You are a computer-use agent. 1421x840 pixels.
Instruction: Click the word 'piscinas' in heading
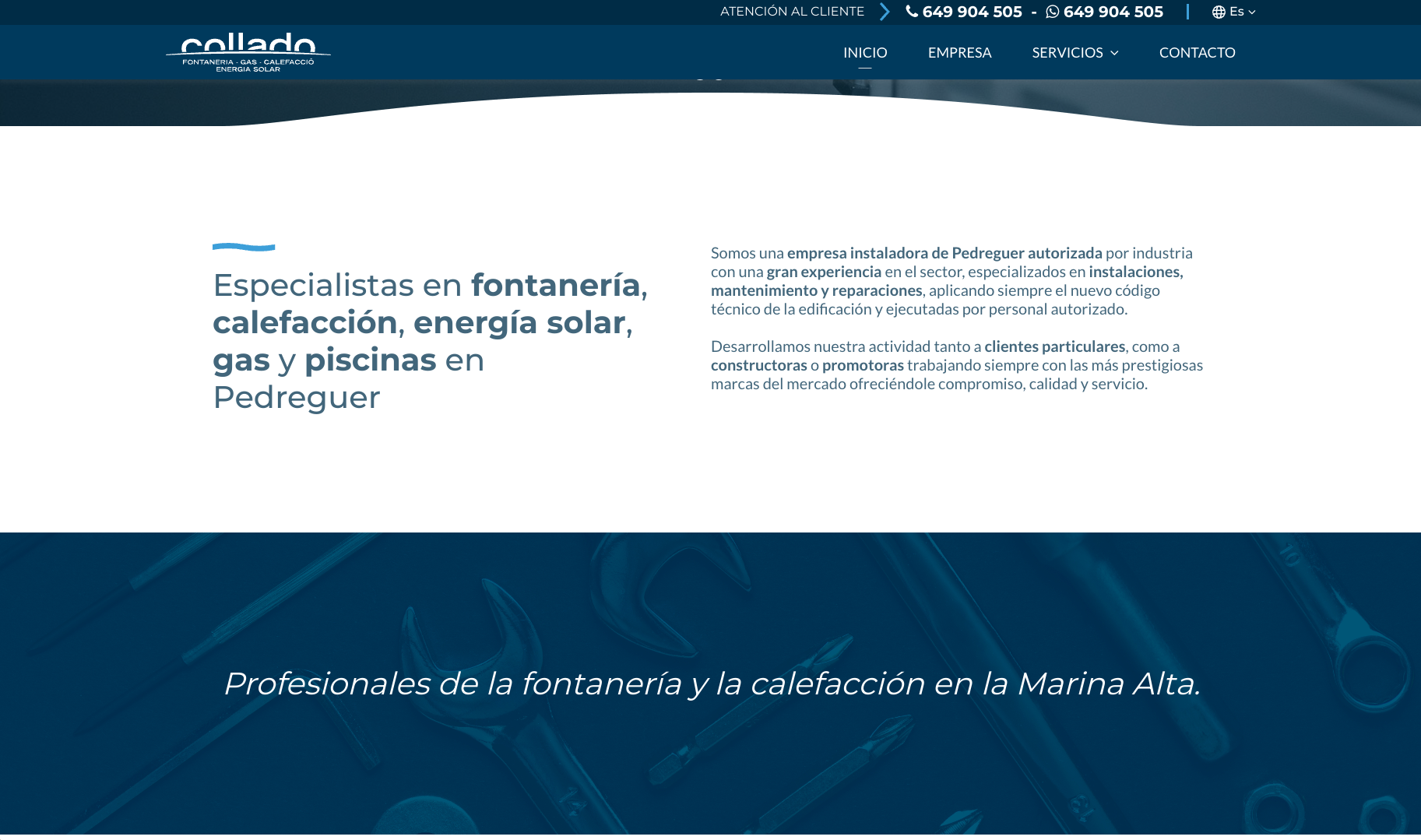point(371,360)
